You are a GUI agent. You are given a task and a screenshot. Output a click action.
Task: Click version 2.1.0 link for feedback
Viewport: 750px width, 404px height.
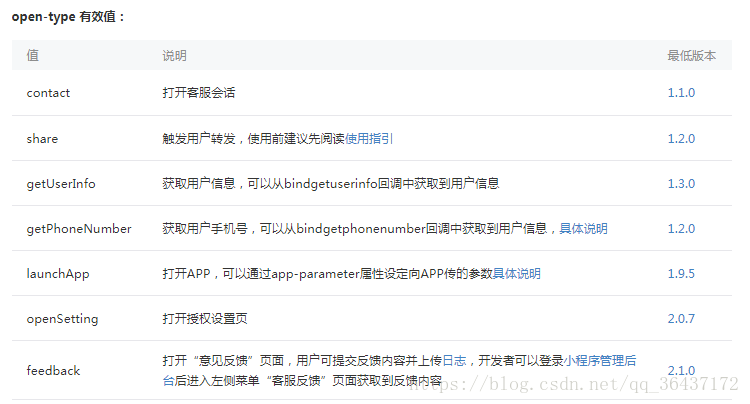pos(681,371)
